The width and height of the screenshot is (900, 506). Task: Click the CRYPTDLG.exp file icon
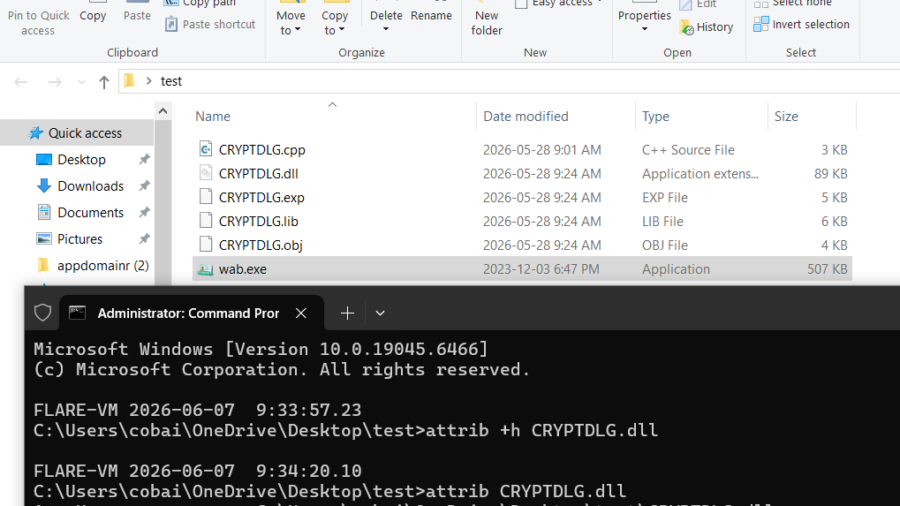[205, 197]
